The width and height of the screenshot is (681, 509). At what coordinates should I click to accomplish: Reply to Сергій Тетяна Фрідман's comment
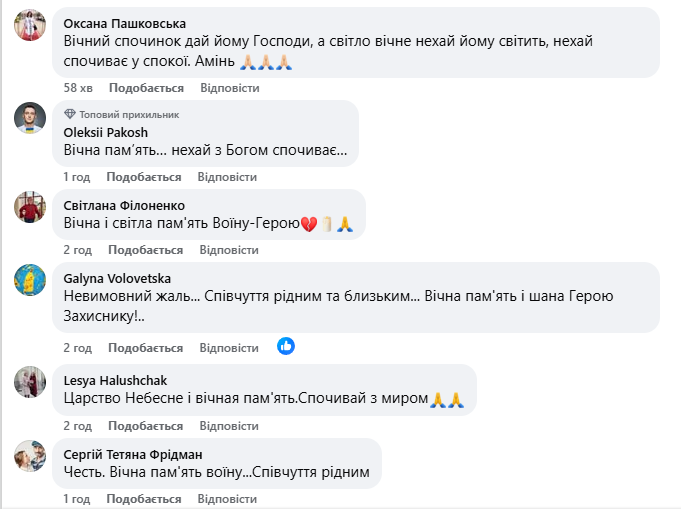(227, 498)
